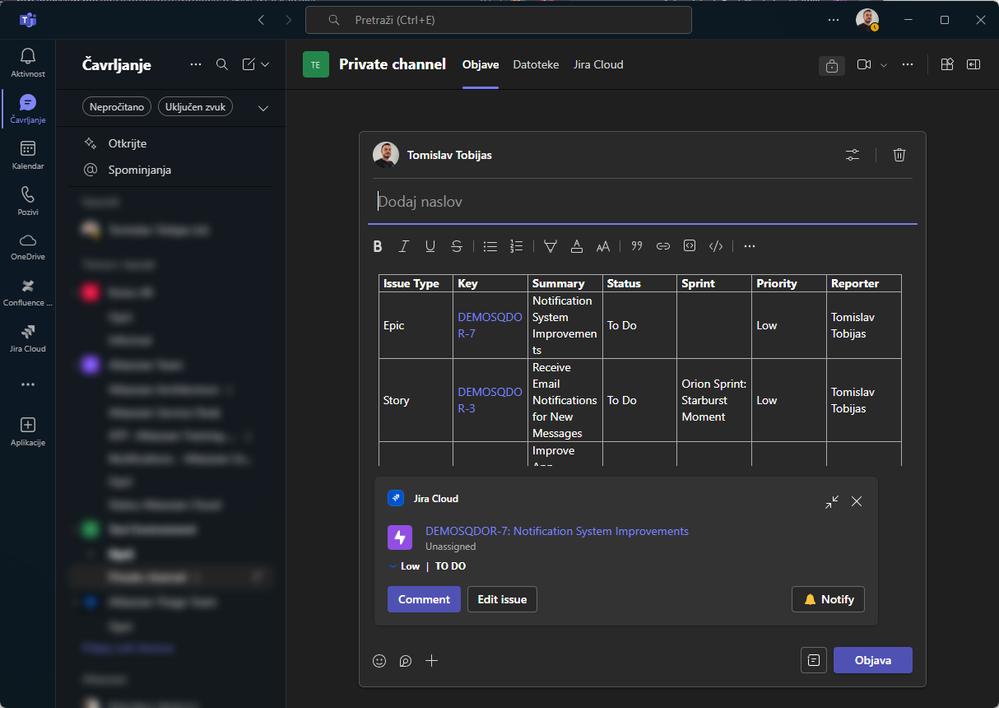The width and height of the screenshot is (999, 708).
Task: Toggle bold formatting
Action: click(x=377, y=247)
